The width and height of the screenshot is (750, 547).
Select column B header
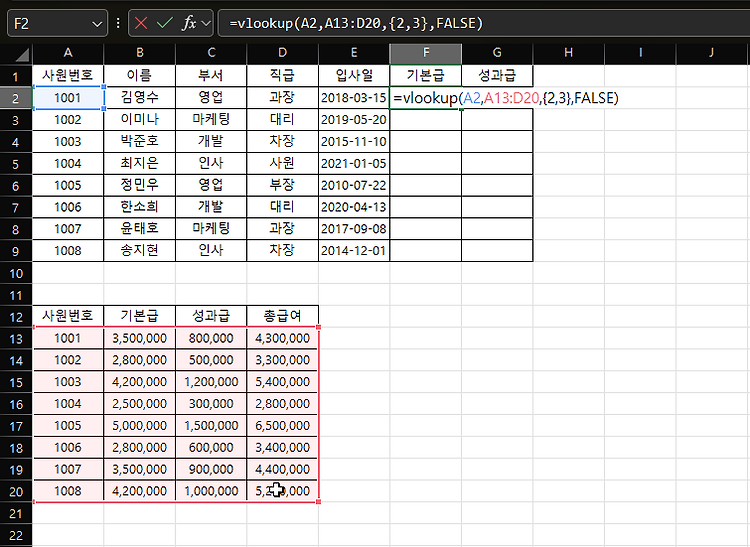coord(140,53)
